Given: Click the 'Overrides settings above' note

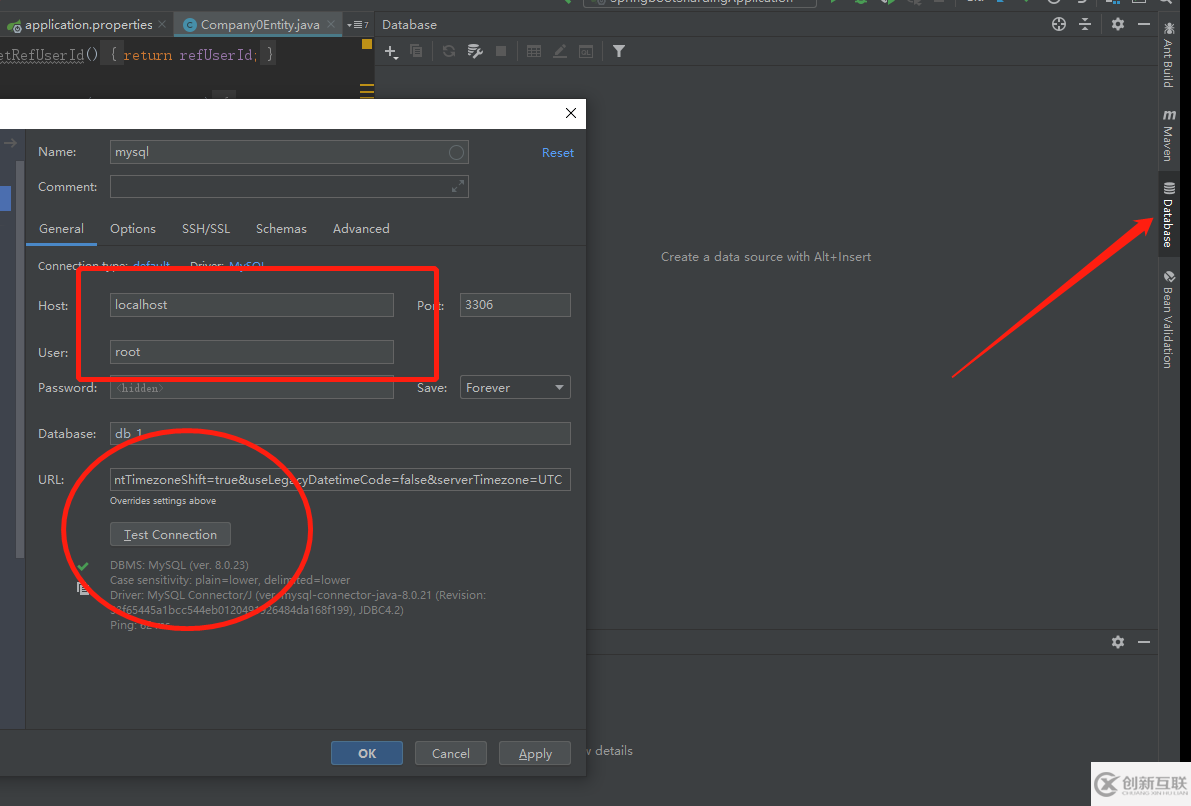Looking at the screenshot, I should [163, 501].
